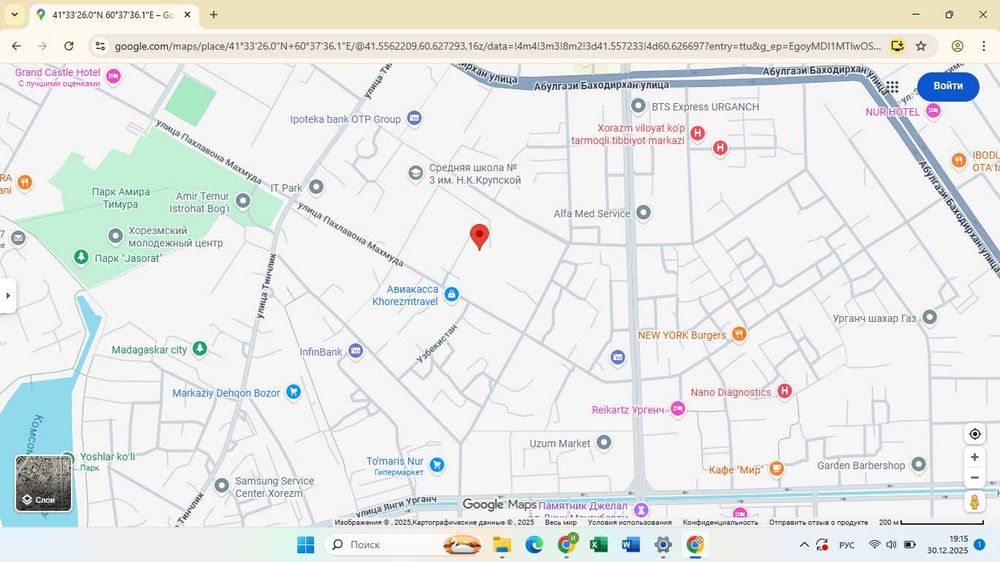Click Отправить отзыв о продукте link
1000x562 pixels.
coord(818,522)
